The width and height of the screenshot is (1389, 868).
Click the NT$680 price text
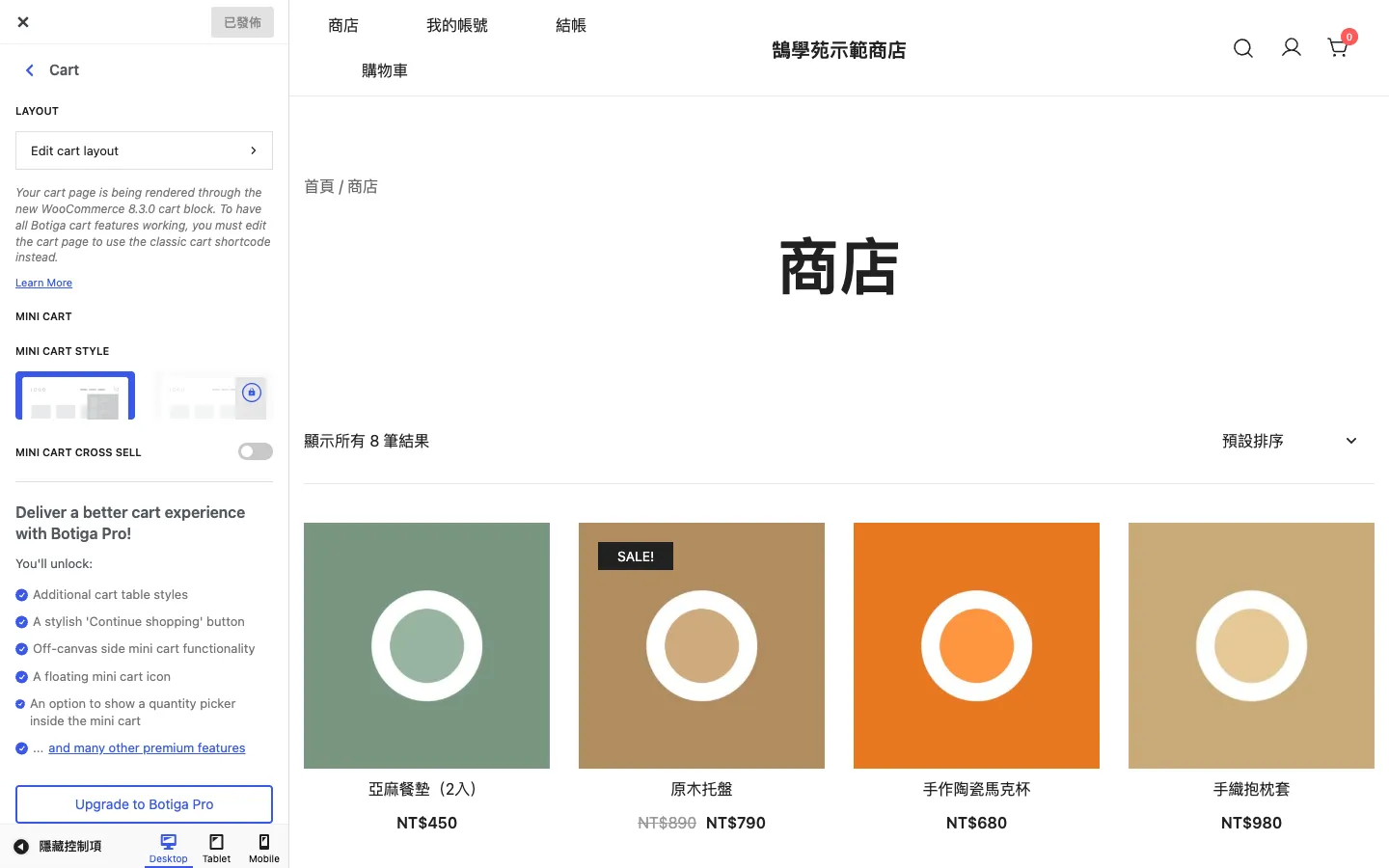[x=976, y=823]
